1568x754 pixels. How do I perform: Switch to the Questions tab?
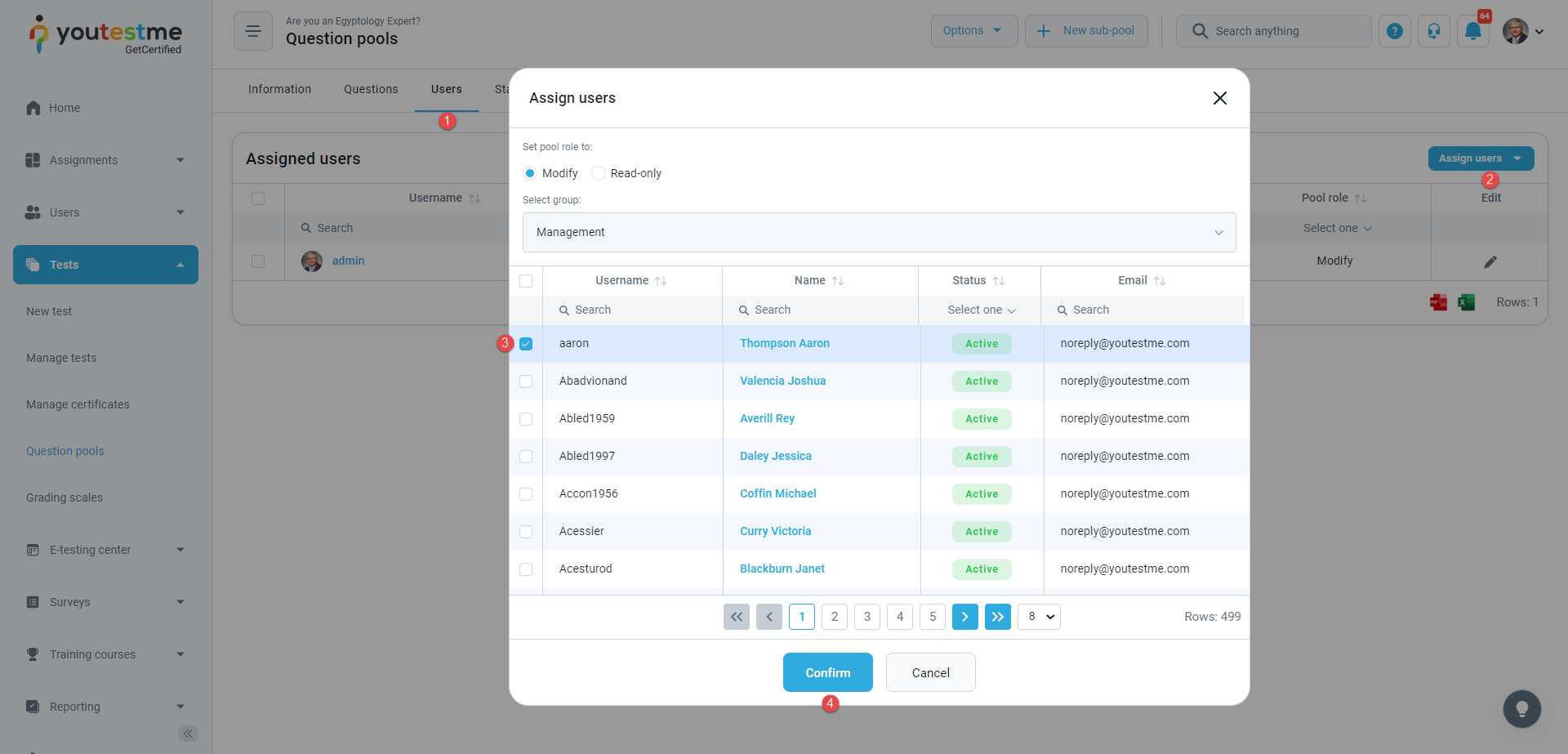(x=371, y=89)
